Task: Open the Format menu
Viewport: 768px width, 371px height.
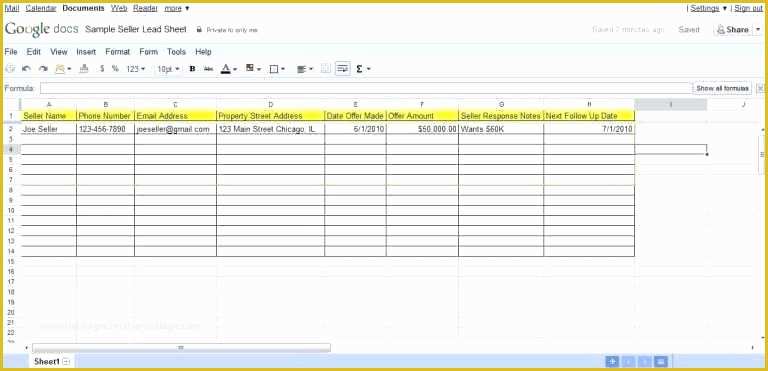Action: 118,51
